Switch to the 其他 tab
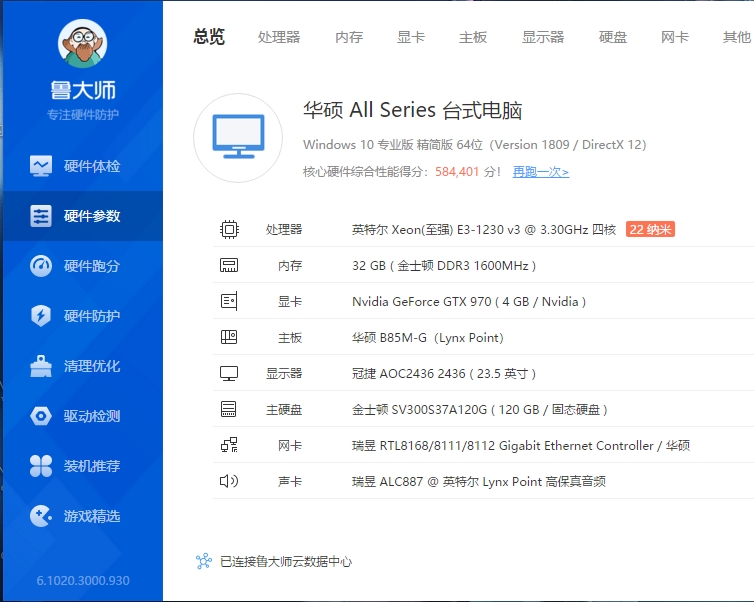 tap(737, 37)
